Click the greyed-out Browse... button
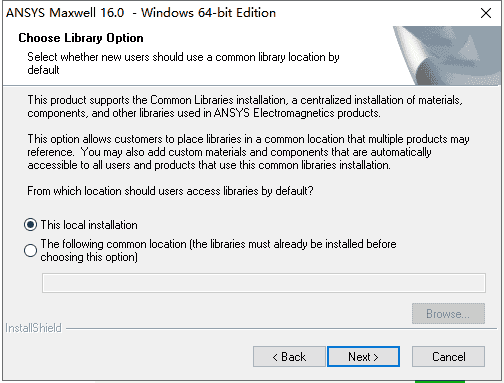Screen dimensions: 504x383 tap(448, 314)
